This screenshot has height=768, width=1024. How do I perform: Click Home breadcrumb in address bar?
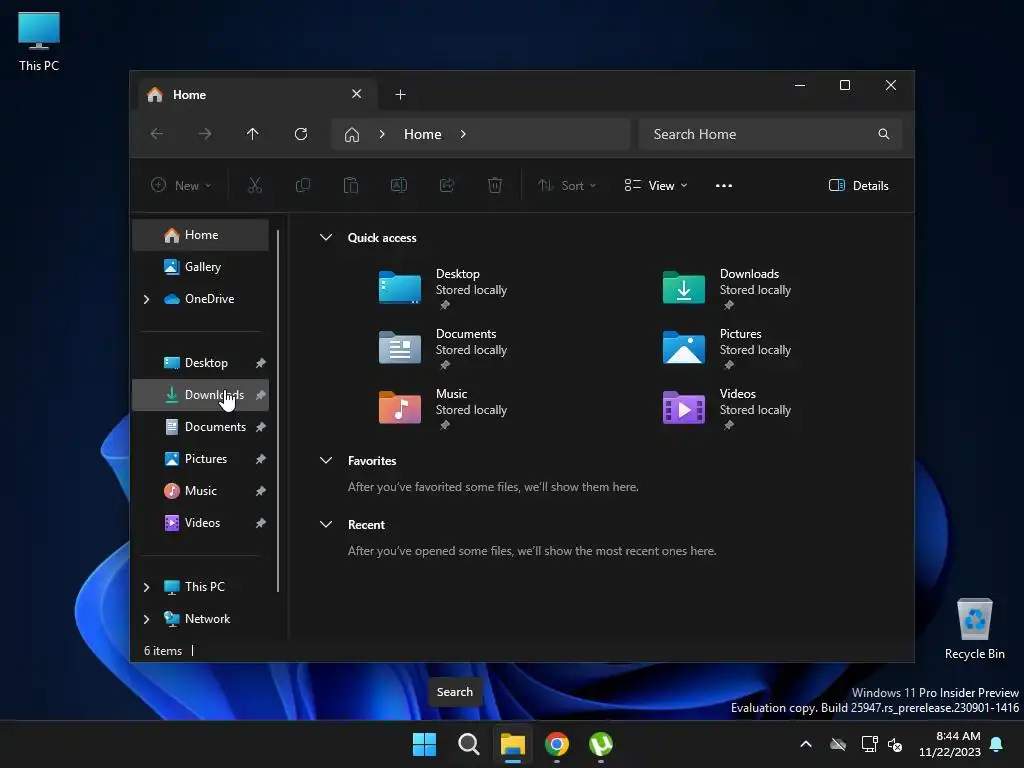[x=423, y=134]
